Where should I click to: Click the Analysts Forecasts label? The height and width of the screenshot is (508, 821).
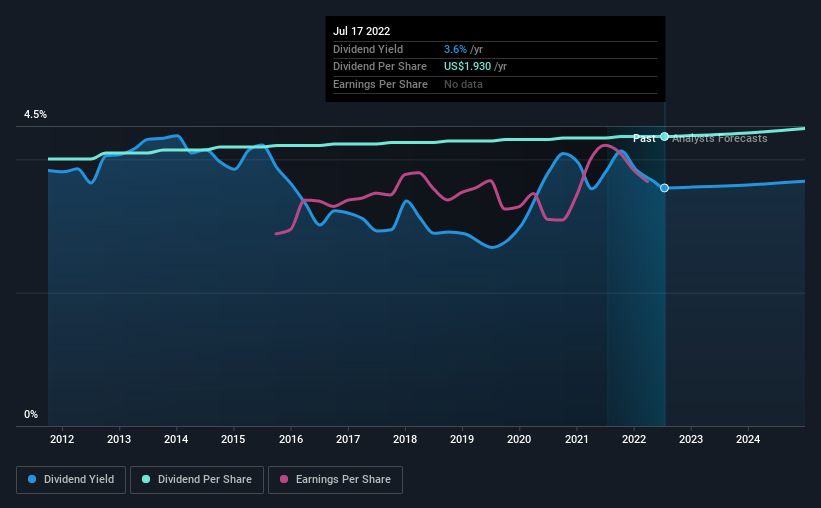tap(719, 138)
